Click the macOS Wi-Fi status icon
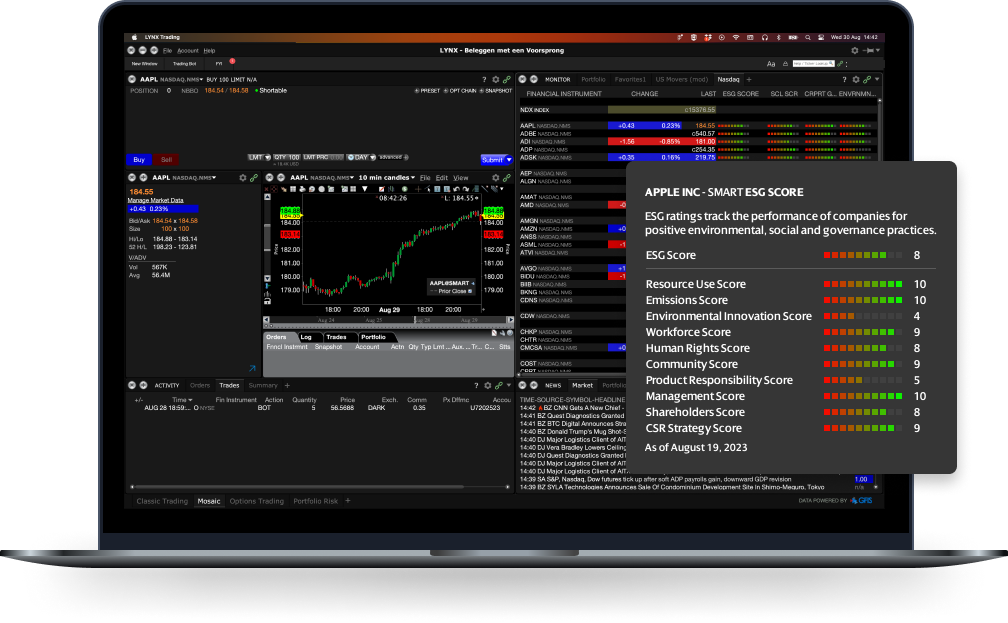Viewport: 1008px width, 623px height. pyautogui.click(x=736, y=37)
